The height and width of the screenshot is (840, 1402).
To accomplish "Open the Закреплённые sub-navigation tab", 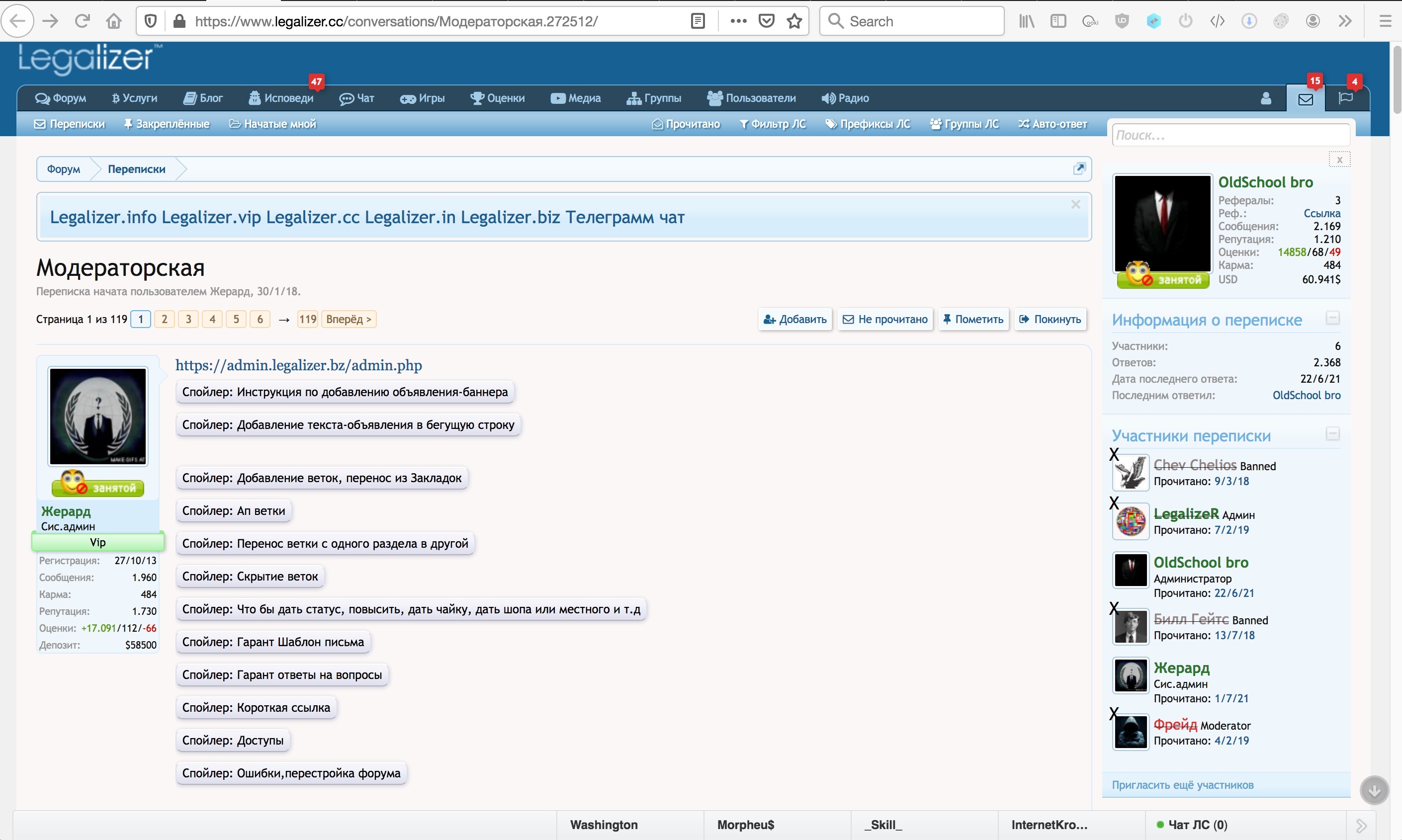I will 167,124.
